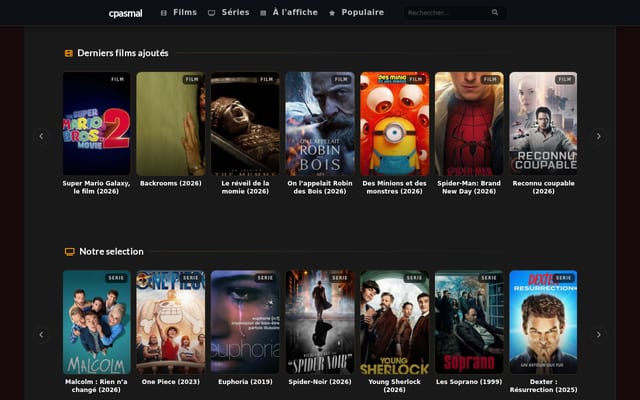640x400 pixels.
Task: Click the Derniers films ajoutés section icon
Action: (69, 53)
